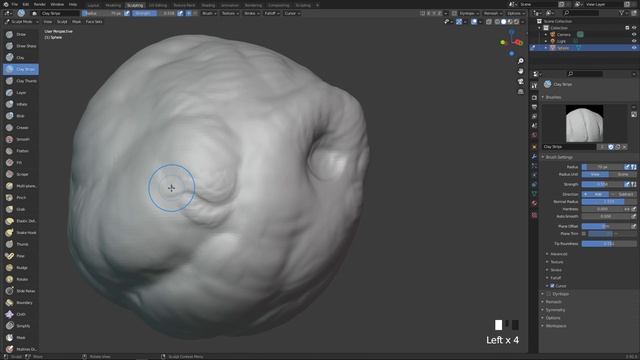Open the Mask menu in the viewport header
This screenshot has height=360, width=640.
[x=76, y=22]
